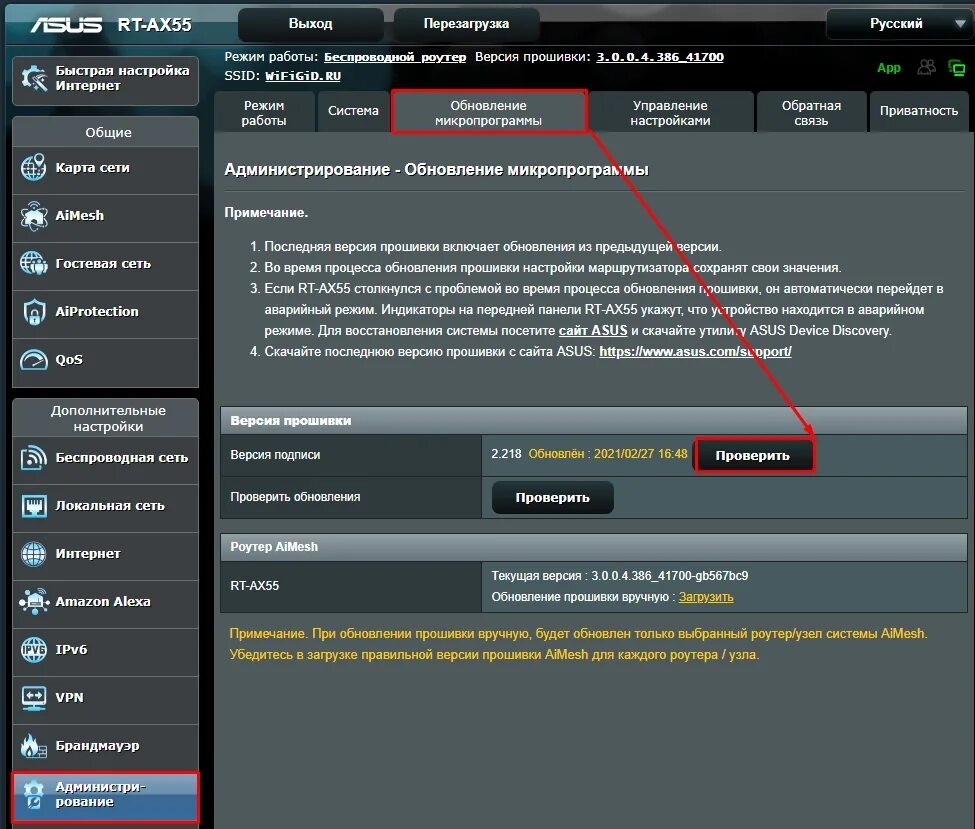This screenshot has height=829, width=975.
Task: Click firmware version 3.0.0.4.386_41700 link
Action: pyautogui.click(x=660, y=57)
